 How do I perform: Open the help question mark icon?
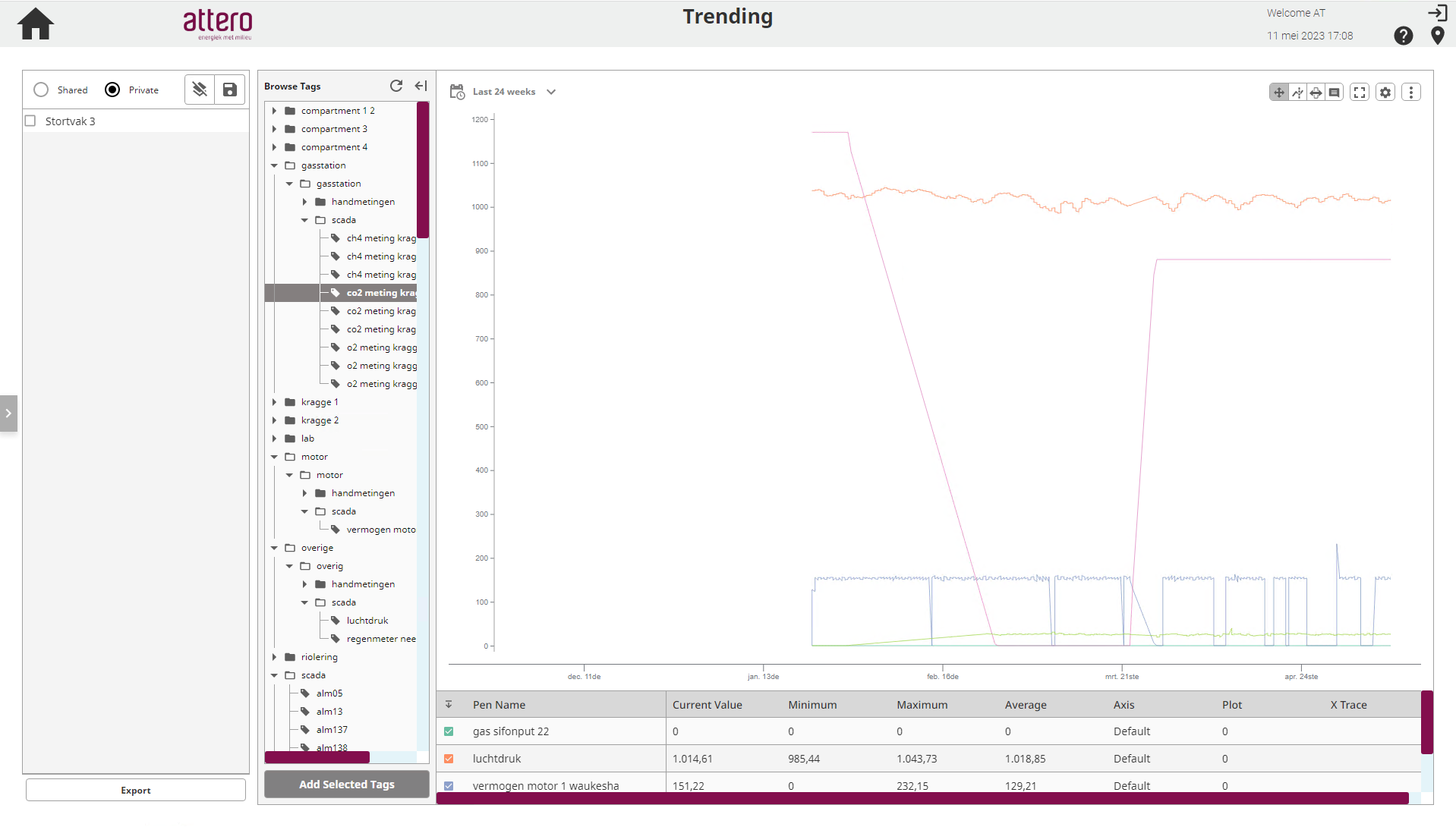pyautogui.click(x=1403, y=36)
